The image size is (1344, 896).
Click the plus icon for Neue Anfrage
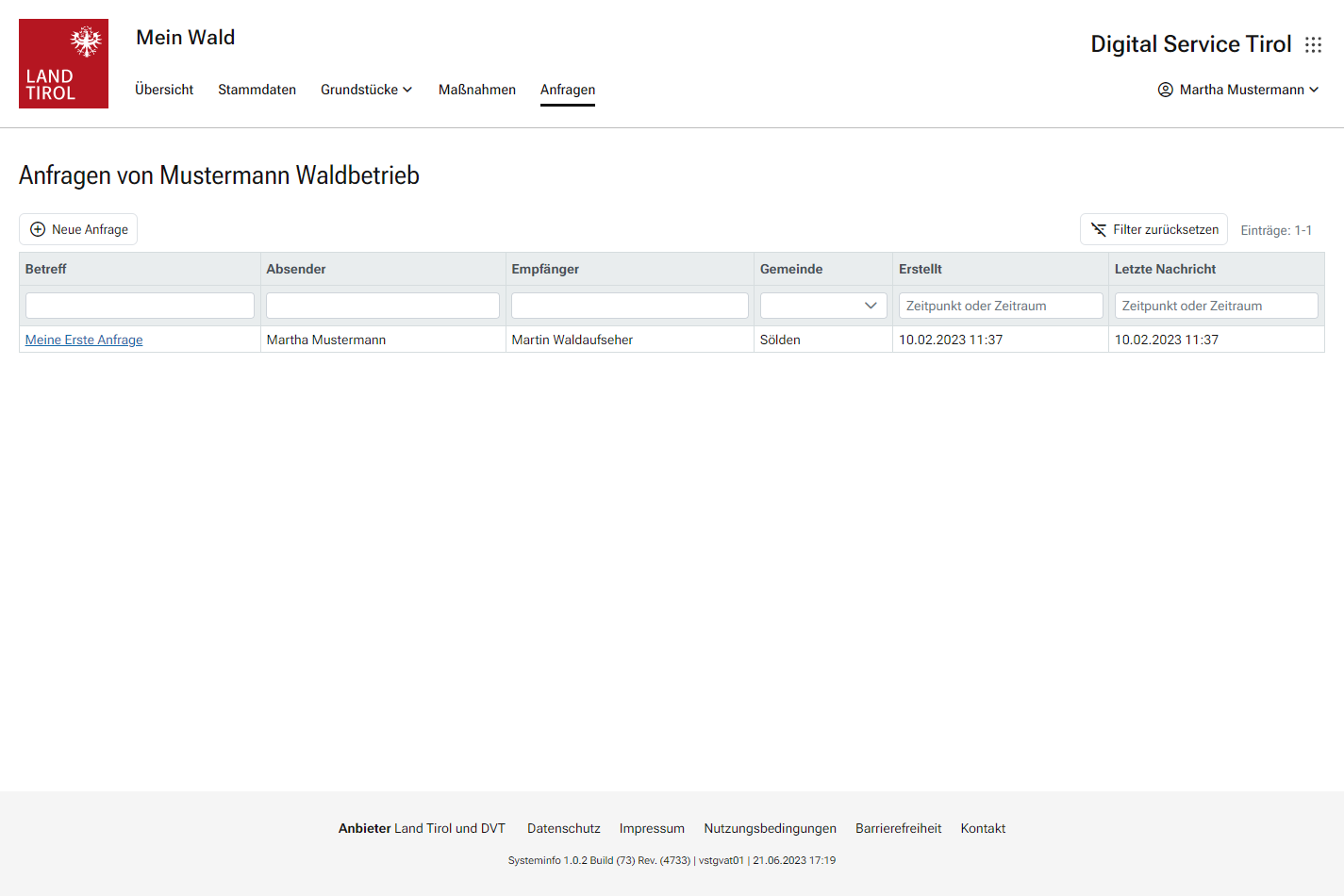[x=38, y=229]
